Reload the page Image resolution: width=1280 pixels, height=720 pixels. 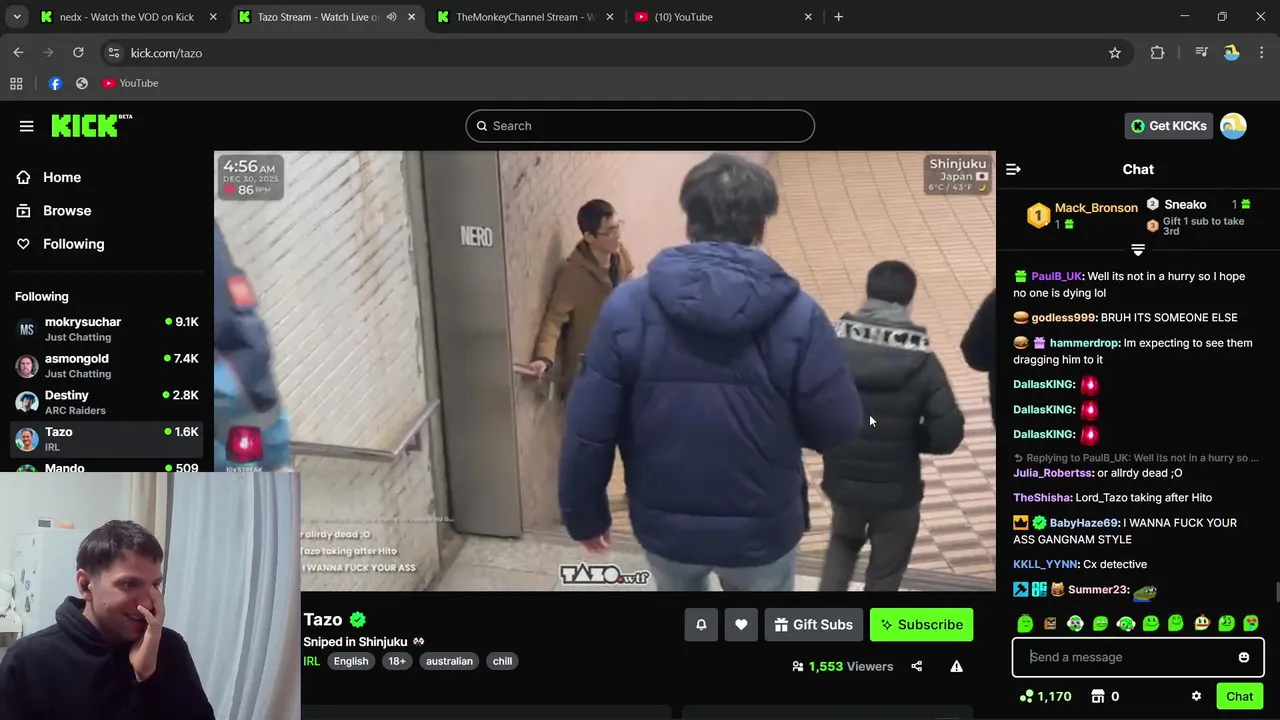(78, 53)
